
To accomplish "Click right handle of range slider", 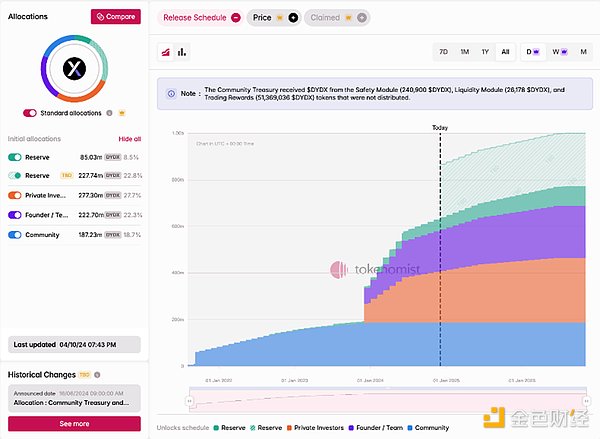I will pos(586,401).
